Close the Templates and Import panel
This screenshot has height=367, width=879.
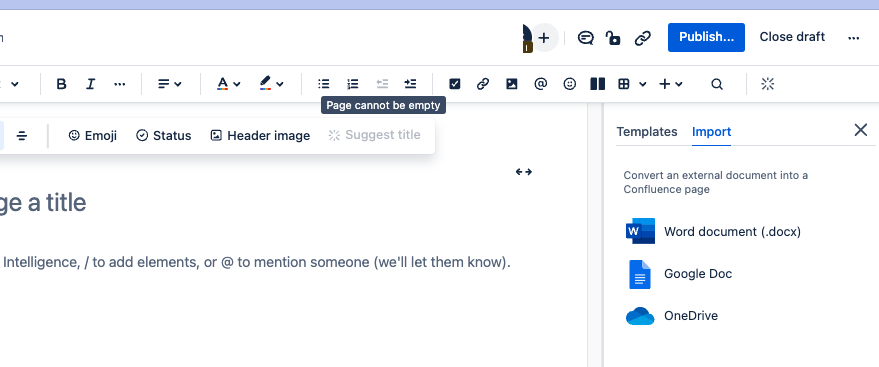click(861, 131)
